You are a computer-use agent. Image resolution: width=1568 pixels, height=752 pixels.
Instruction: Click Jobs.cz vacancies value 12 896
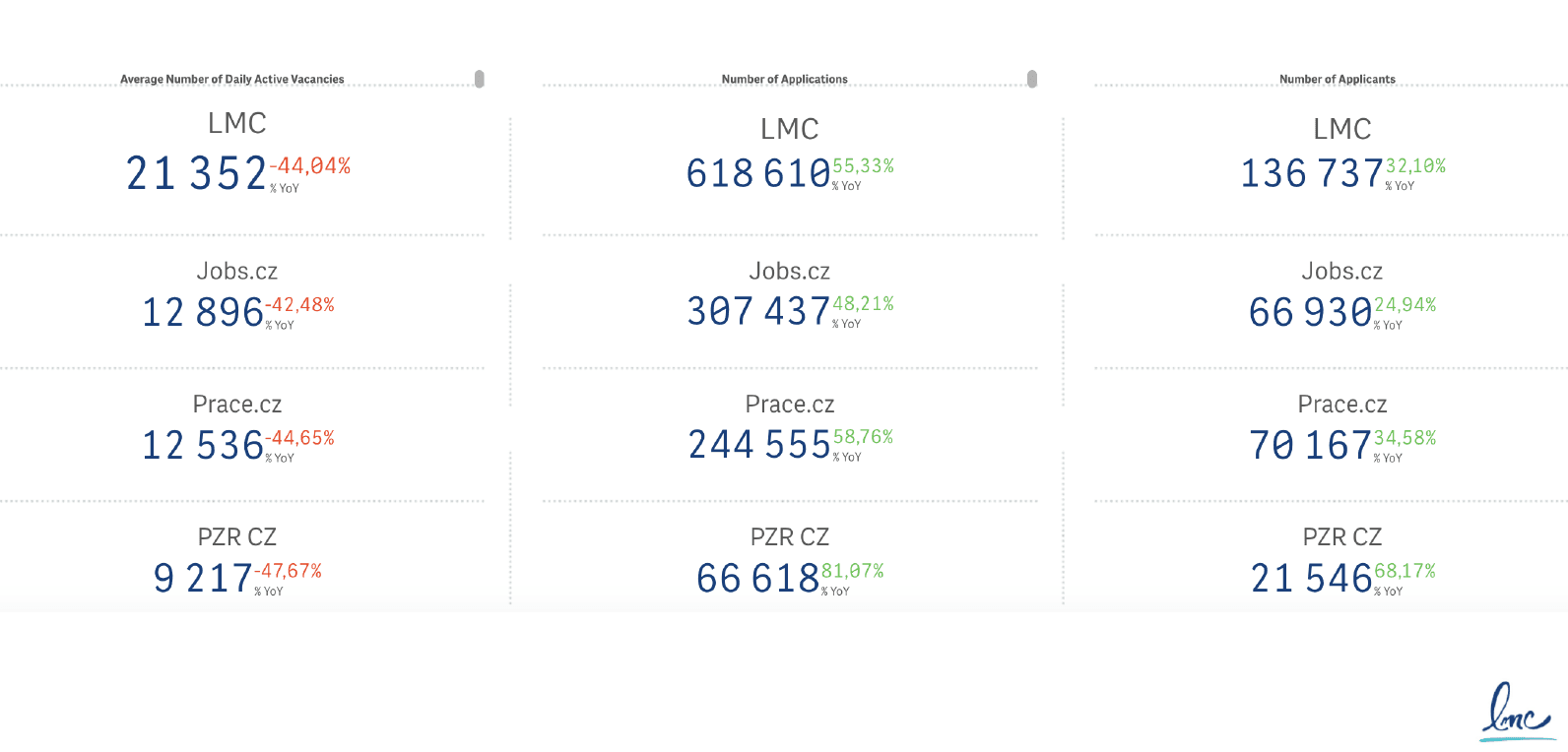(x=203, y=312)
